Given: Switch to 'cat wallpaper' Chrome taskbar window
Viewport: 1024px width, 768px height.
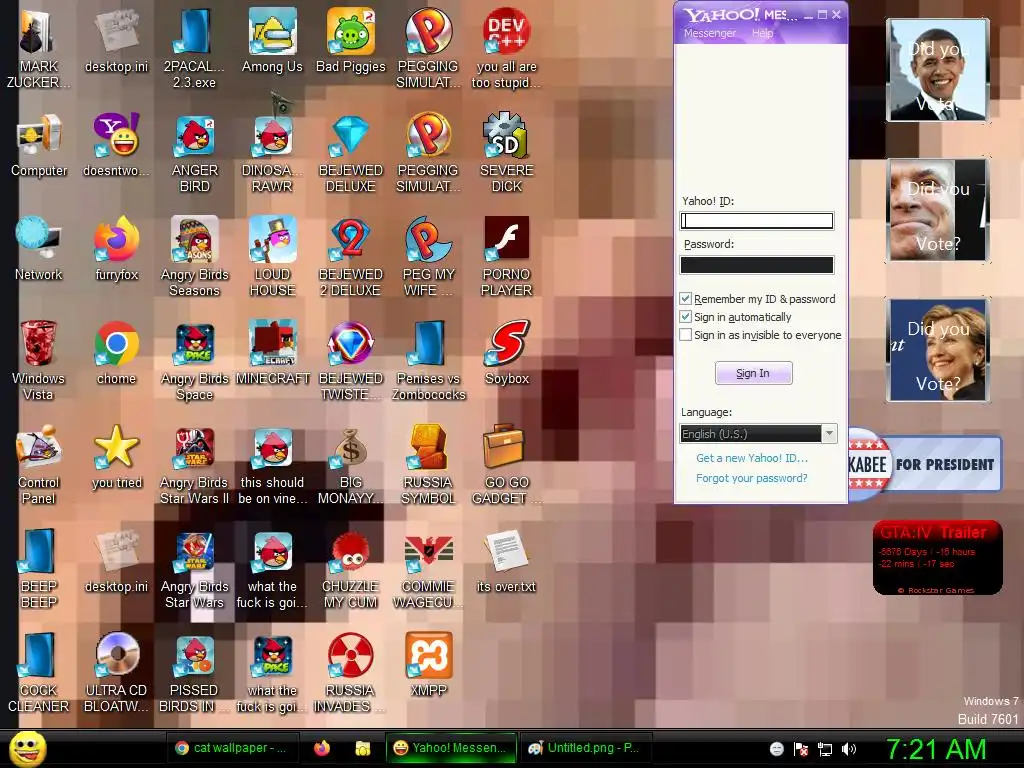Looking at the screenshot, I should 232,748.
